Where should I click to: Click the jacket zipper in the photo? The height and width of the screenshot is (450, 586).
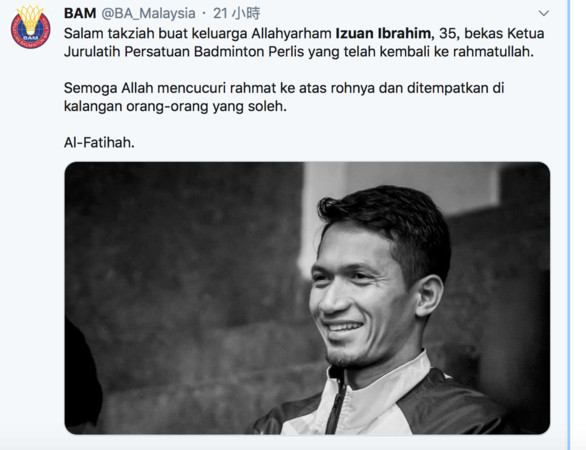coord(337,402)
